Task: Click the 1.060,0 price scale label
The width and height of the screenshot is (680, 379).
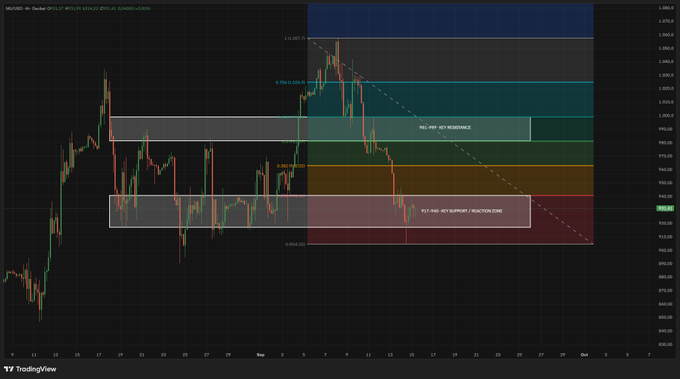Action: pos(666,35)
